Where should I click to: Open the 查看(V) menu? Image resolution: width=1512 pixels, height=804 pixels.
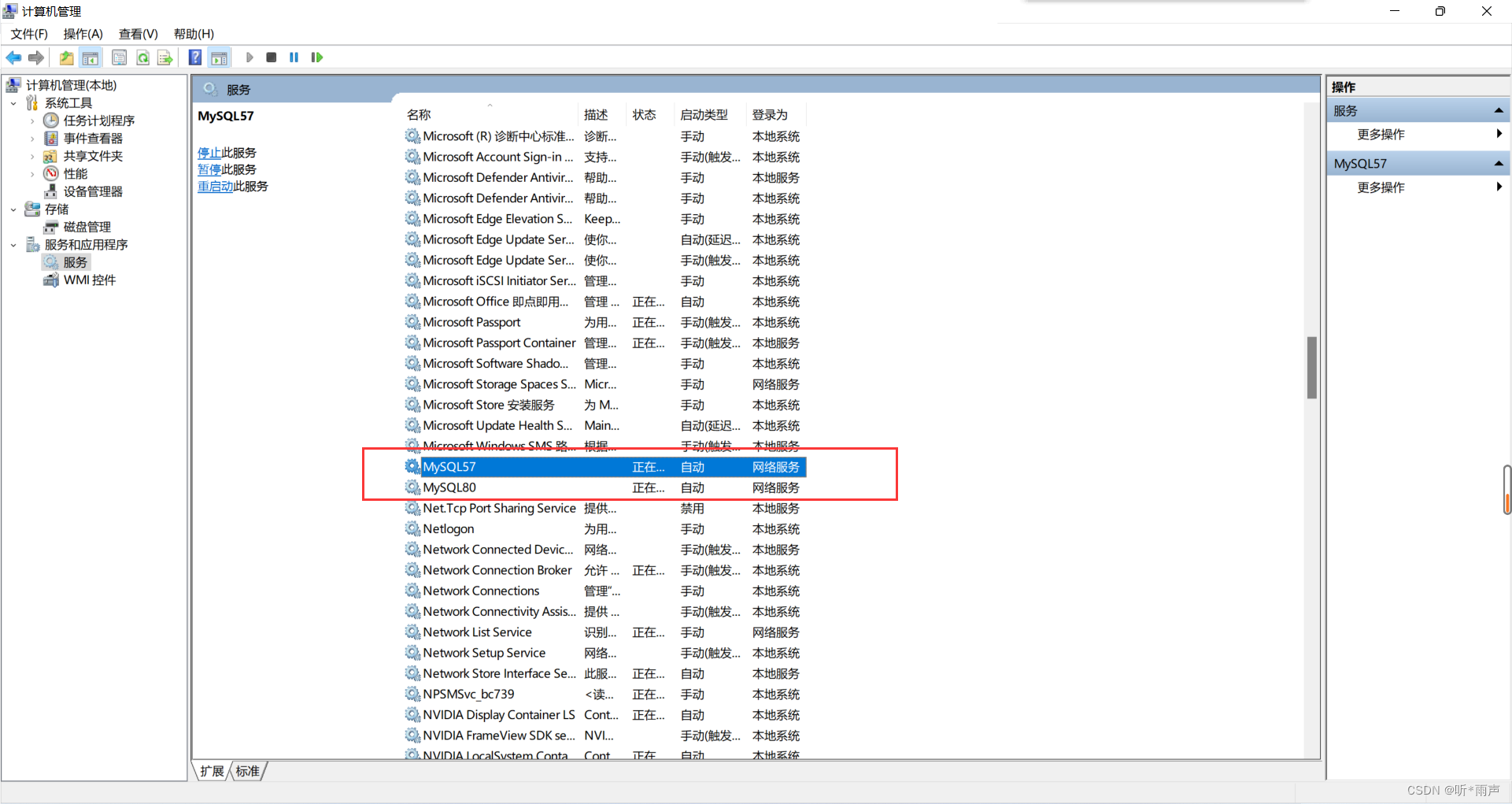point(139,34)
